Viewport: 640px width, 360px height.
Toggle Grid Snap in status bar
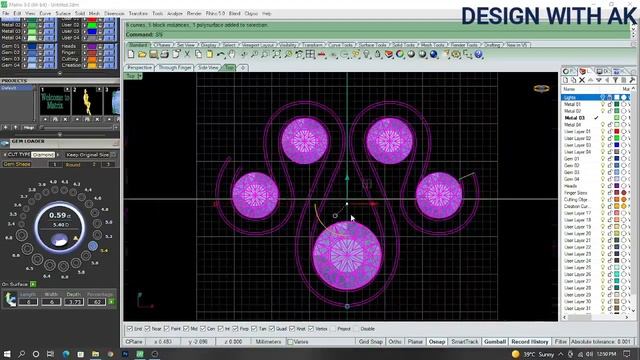(x=371, y=342)
